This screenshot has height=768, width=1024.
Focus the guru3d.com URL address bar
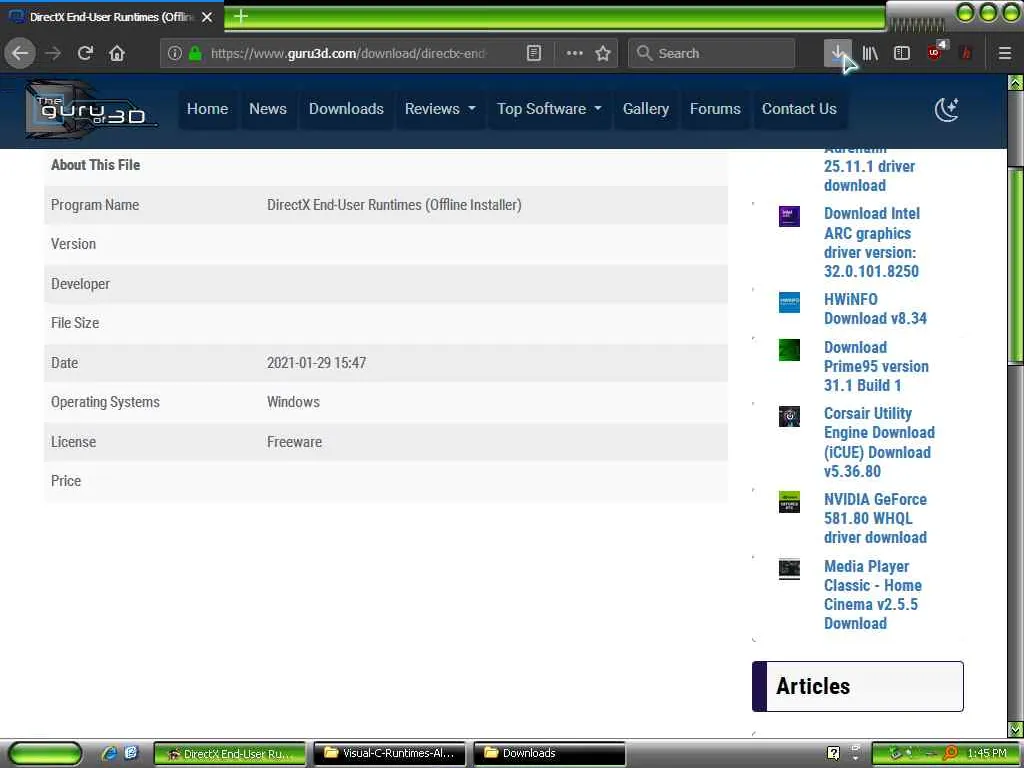[346, 54]
